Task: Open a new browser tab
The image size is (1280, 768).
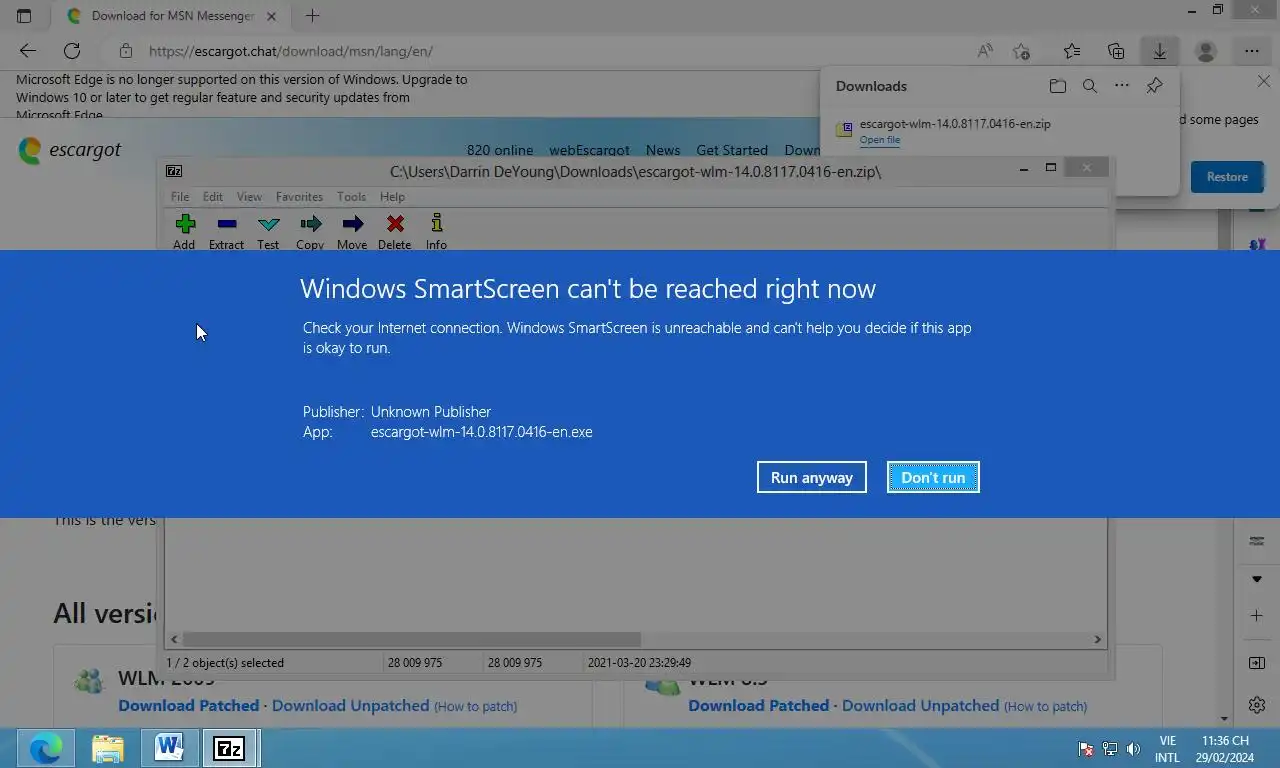Action: (x=312, y=16)
